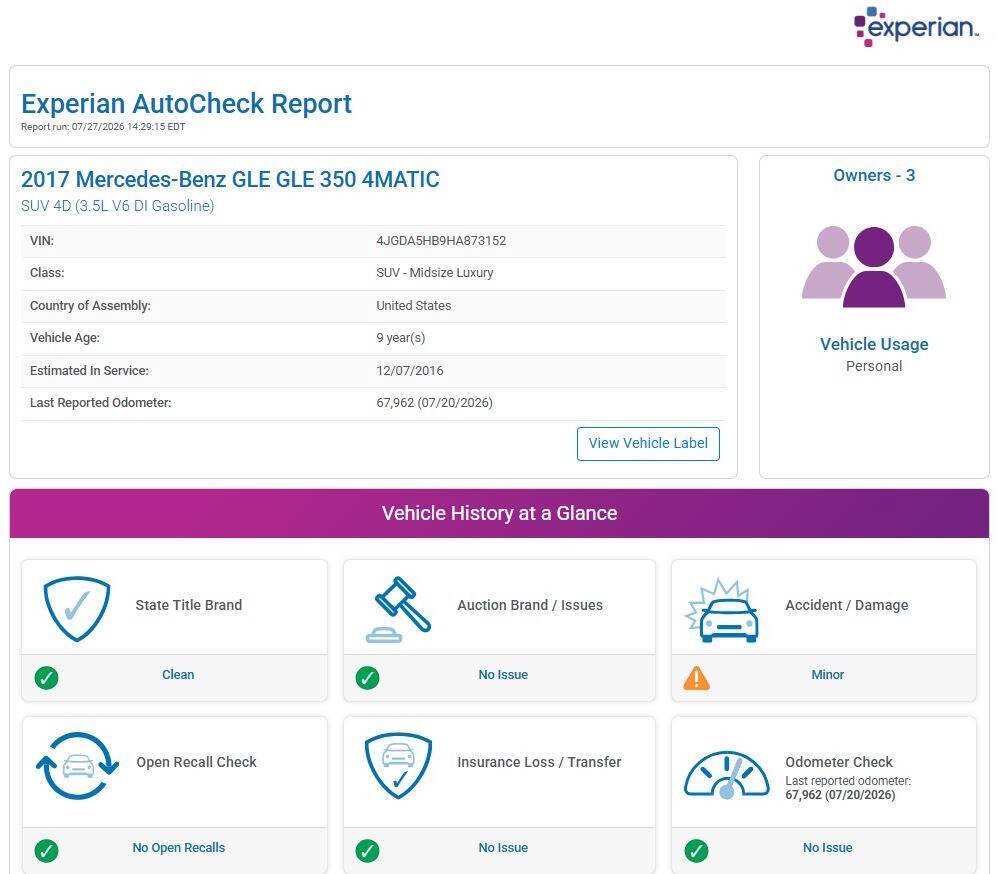Click No Issue under Auction Brand / Issues
The image size is (998, 874).
coord(503,675)
